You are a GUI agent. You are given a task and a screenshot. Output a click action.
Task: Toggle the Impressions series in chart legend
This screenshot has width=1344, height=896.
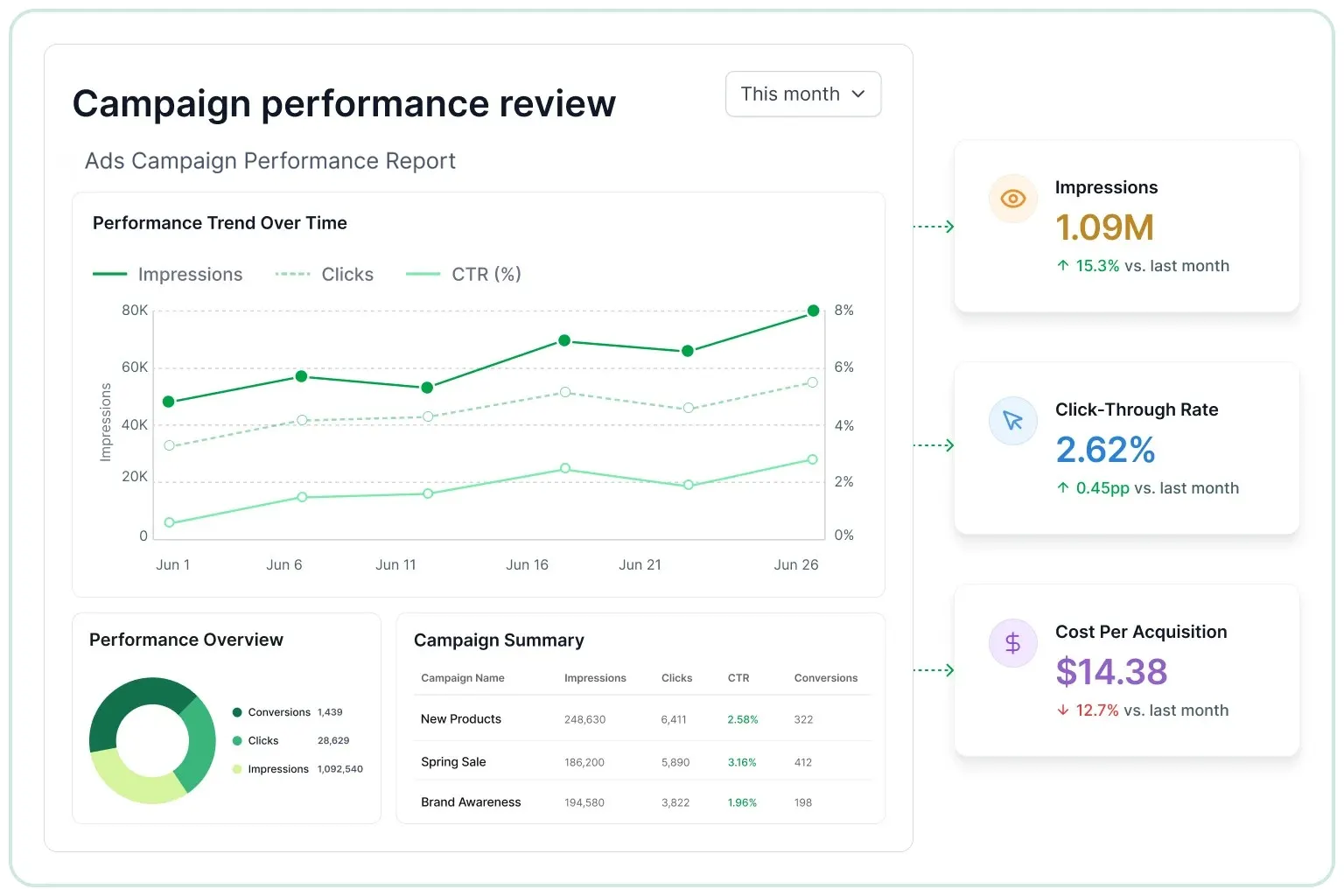[168, 274]
